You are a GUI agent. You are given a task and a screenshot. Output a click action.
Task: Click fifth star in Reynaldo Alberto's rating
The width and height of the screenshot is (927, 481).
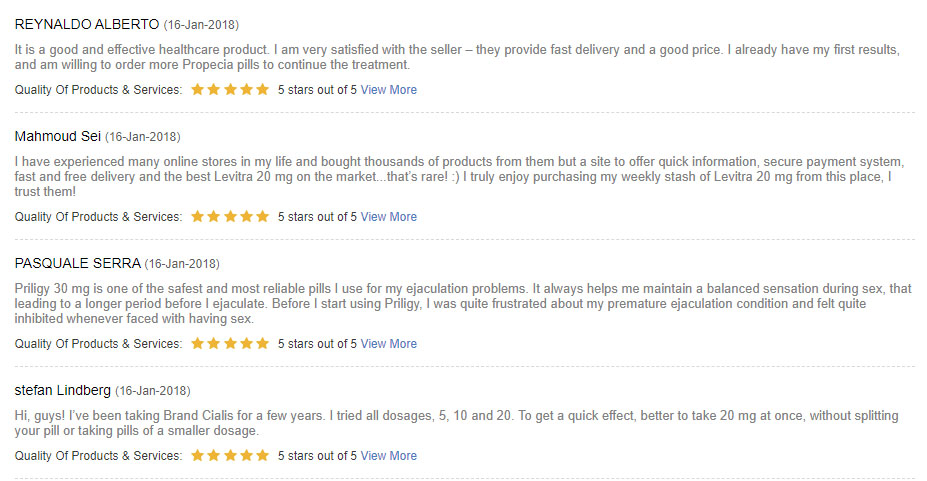coord(262,89)
